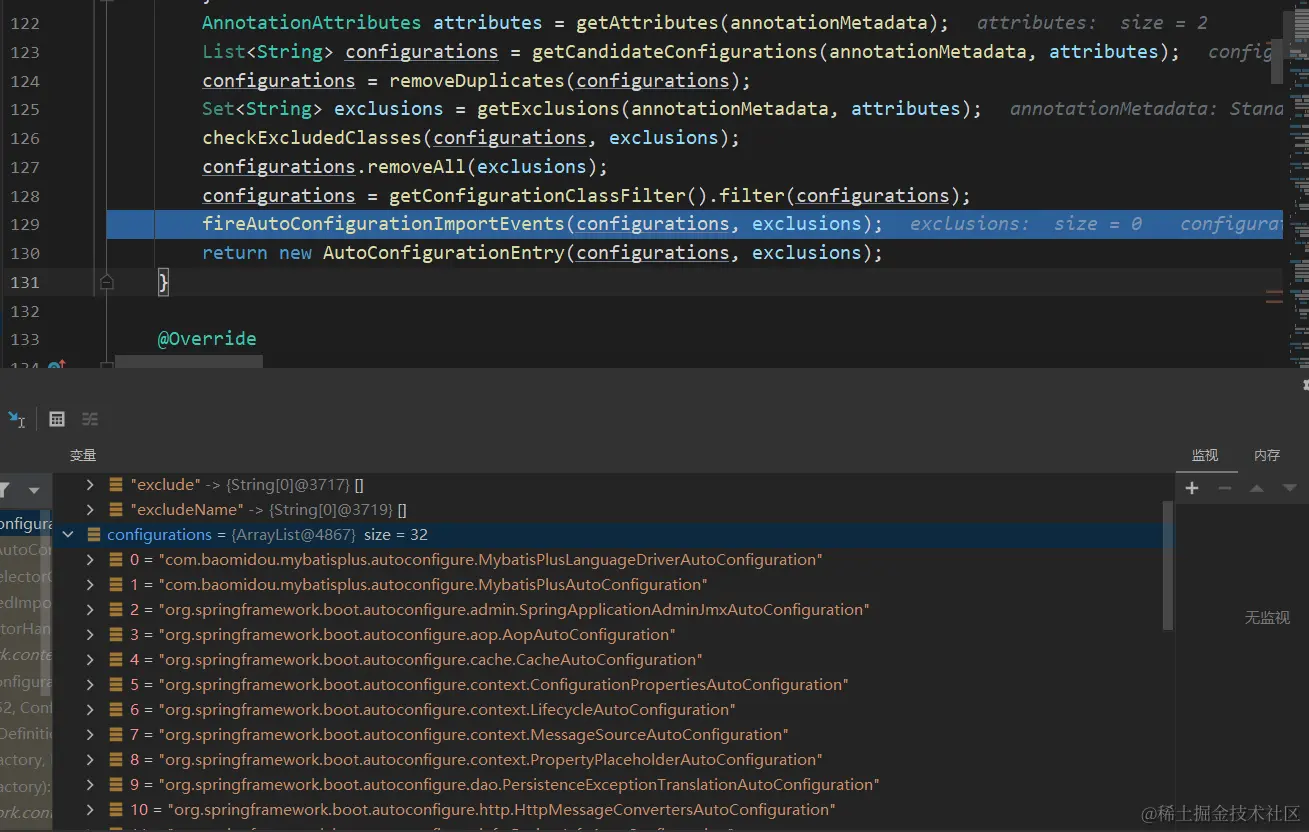Click the getCandidateConfigurations method call
This screenshot has height=832, width=1309.
coord(675,52)
